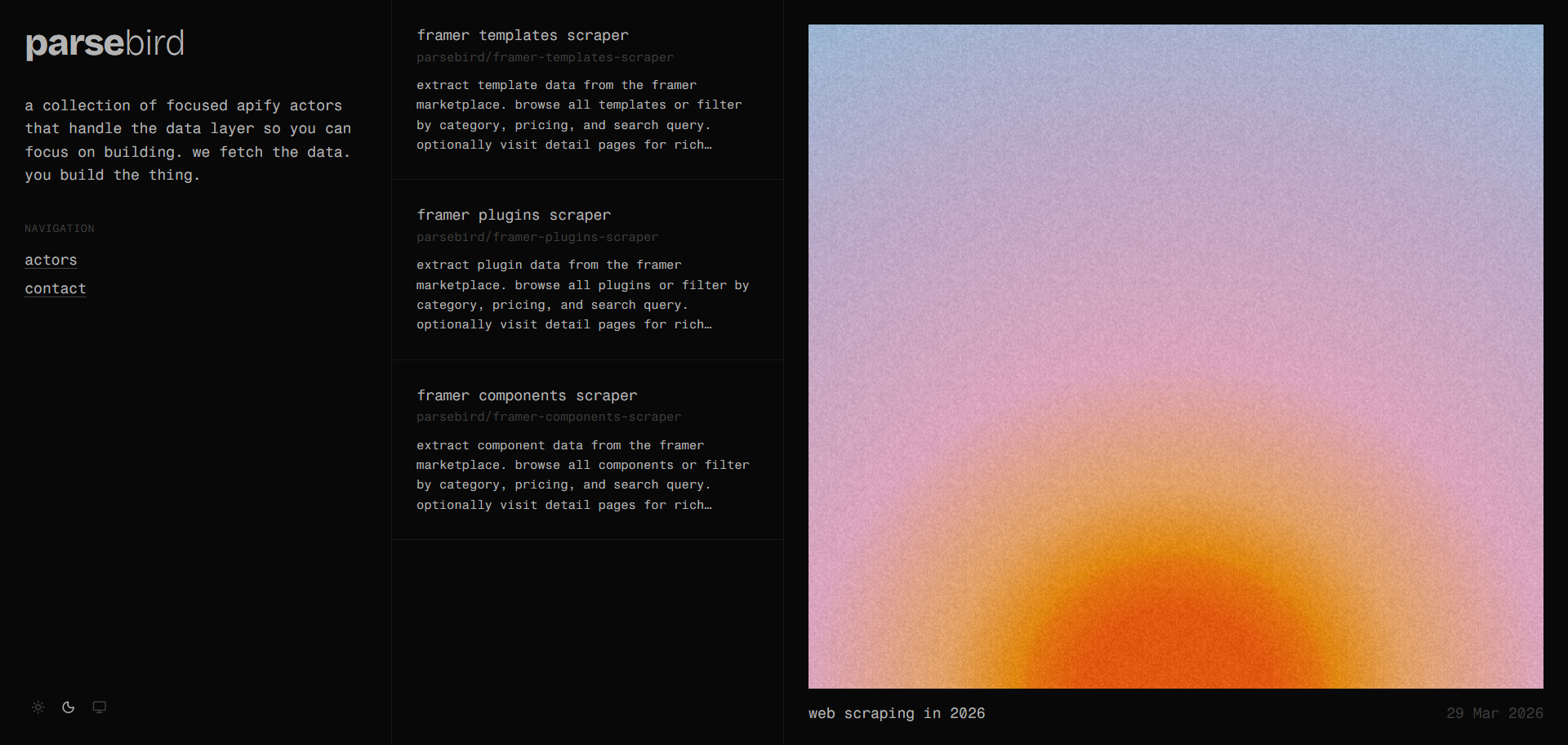Open the framer plugins scraper card

tap(586, 270)
